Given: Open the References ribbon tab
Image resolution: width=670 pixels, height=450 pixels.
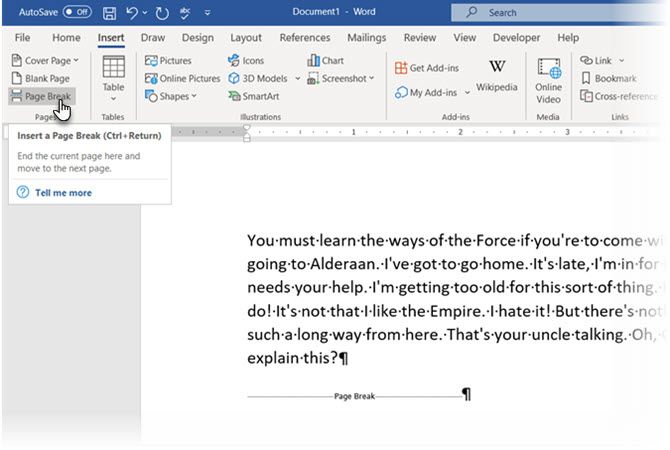Looking at the screenshot, I should pyautogui.click(x=304, y=38).
